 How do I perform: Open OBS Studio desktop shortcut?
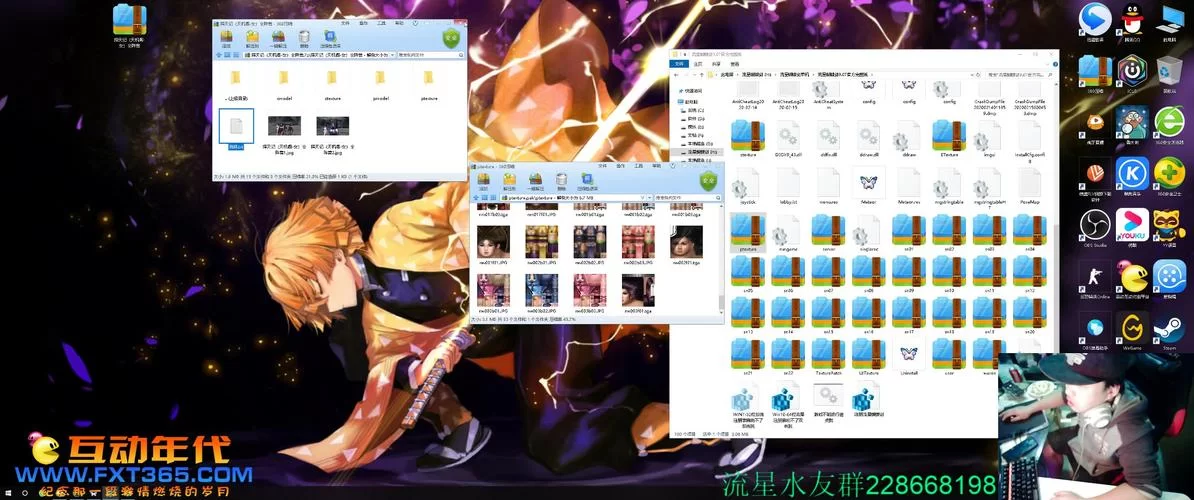pyautogui.click(x=1095, y=228)
